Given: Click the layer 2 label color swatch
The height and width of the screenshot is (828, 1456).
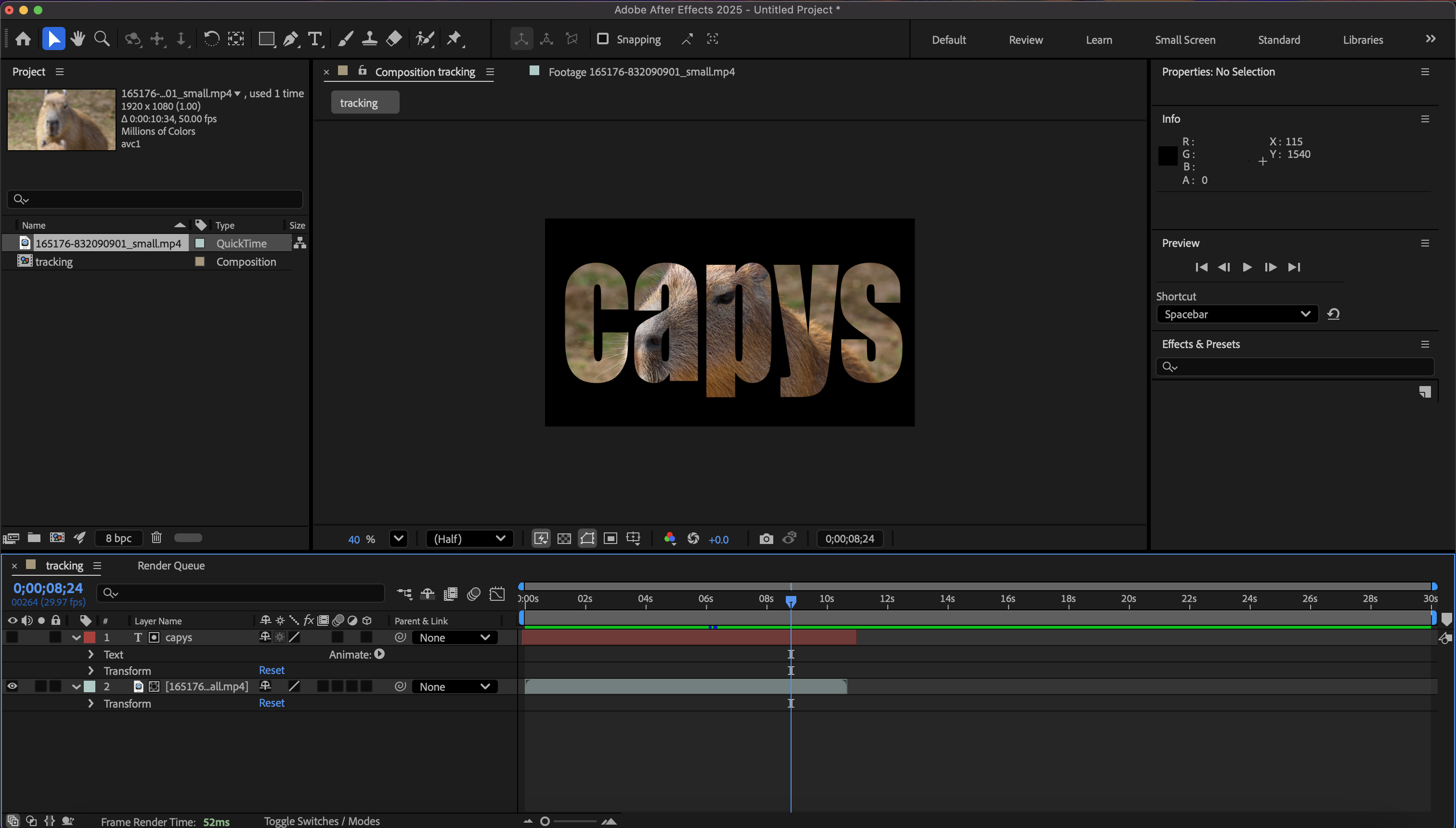Looking at the screenshot, I should [90, 686].
